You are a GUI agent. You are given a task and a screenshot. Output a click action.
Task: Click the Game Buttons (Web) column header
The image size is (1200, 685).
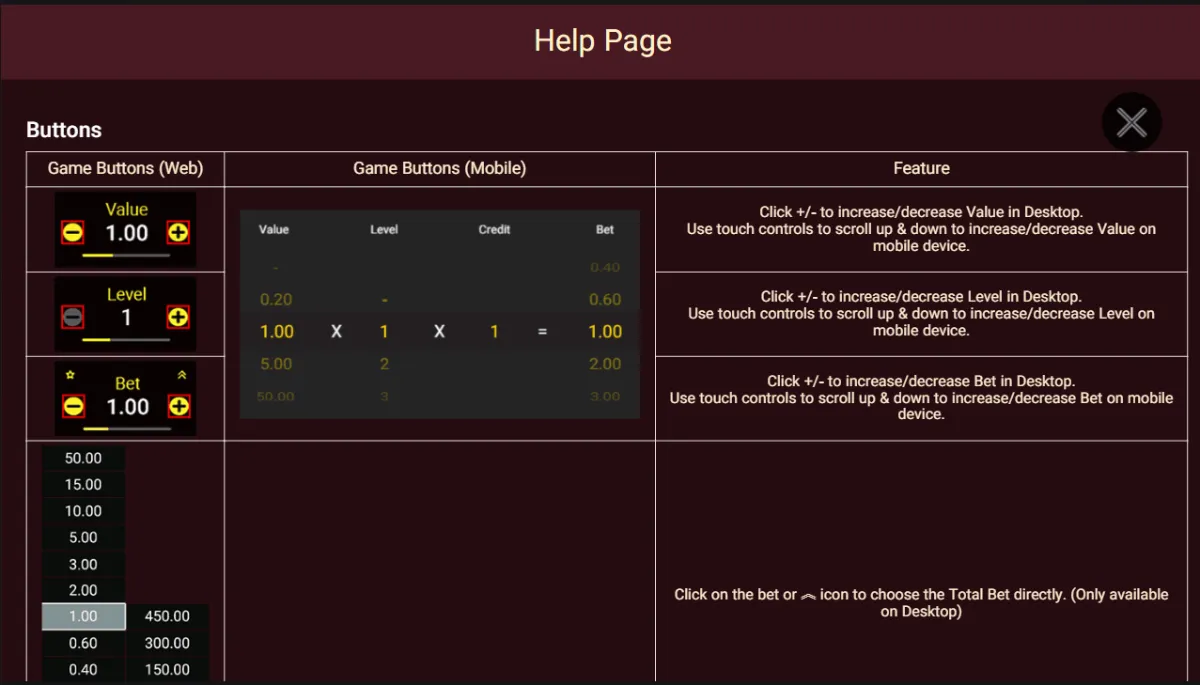pos(125,168)
